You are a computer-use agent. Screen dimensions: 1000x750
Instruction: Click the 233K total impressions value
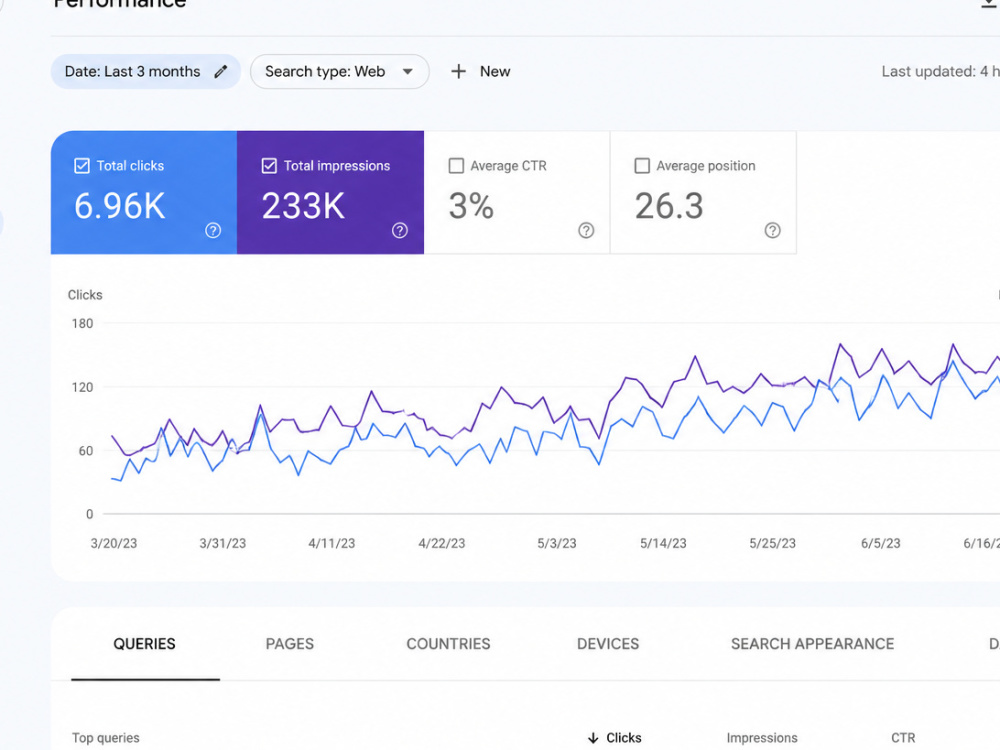pos(303,206)
